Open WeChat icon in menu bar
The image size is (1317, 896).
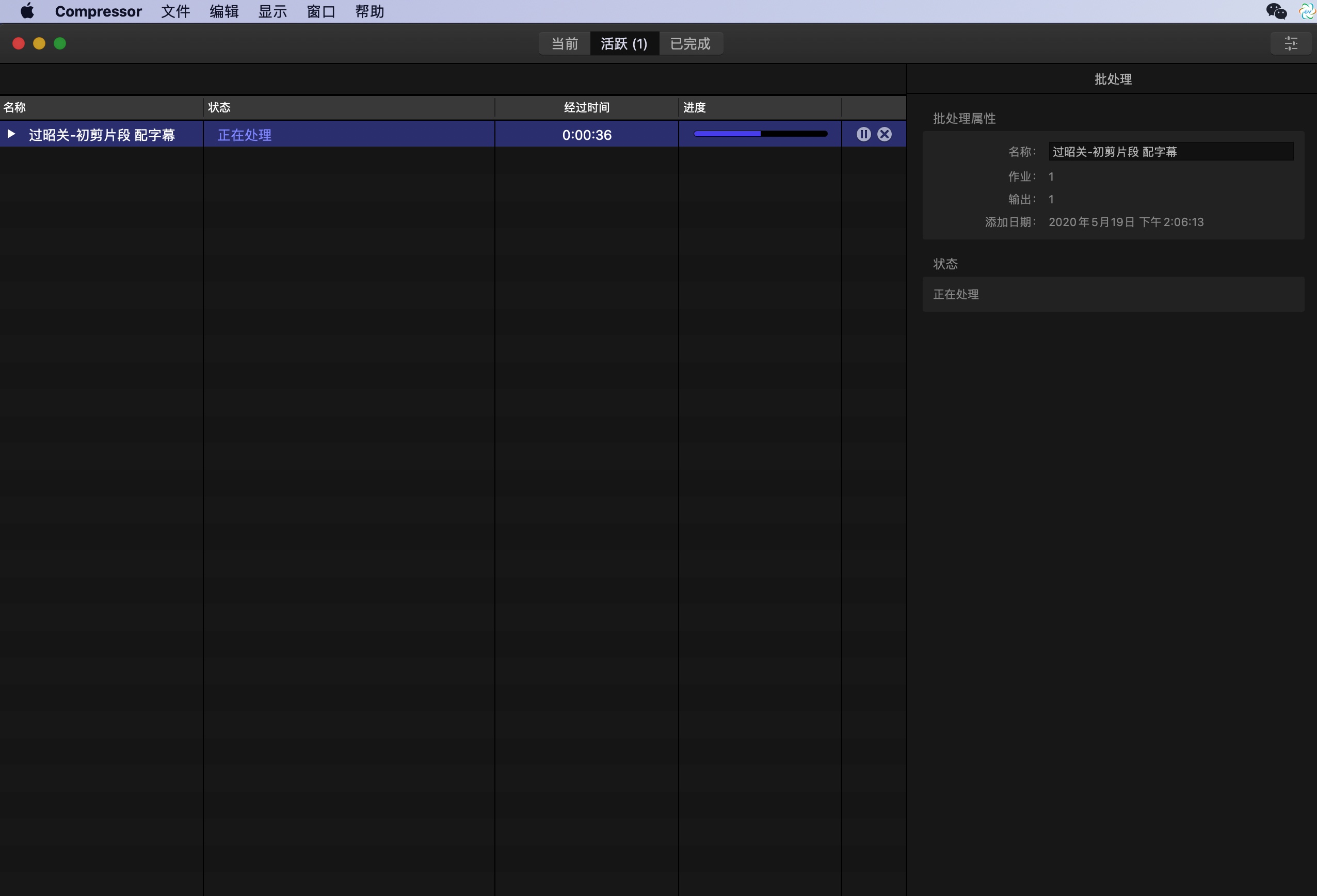[1276, 11]
